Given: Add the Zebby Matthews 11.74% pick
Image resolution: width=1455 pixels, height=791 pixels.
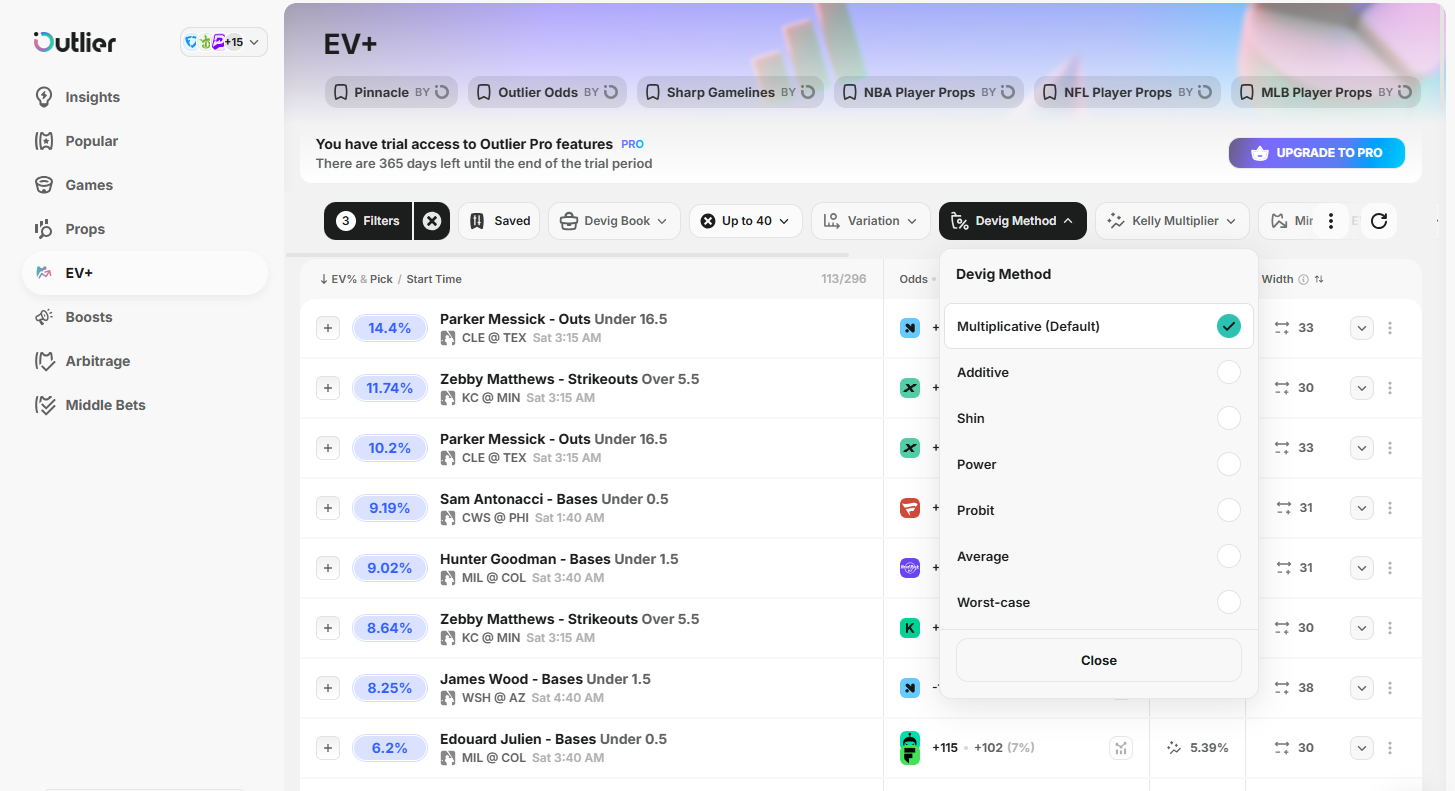Looking at the screenshot, I should click(x=328, y=388).
